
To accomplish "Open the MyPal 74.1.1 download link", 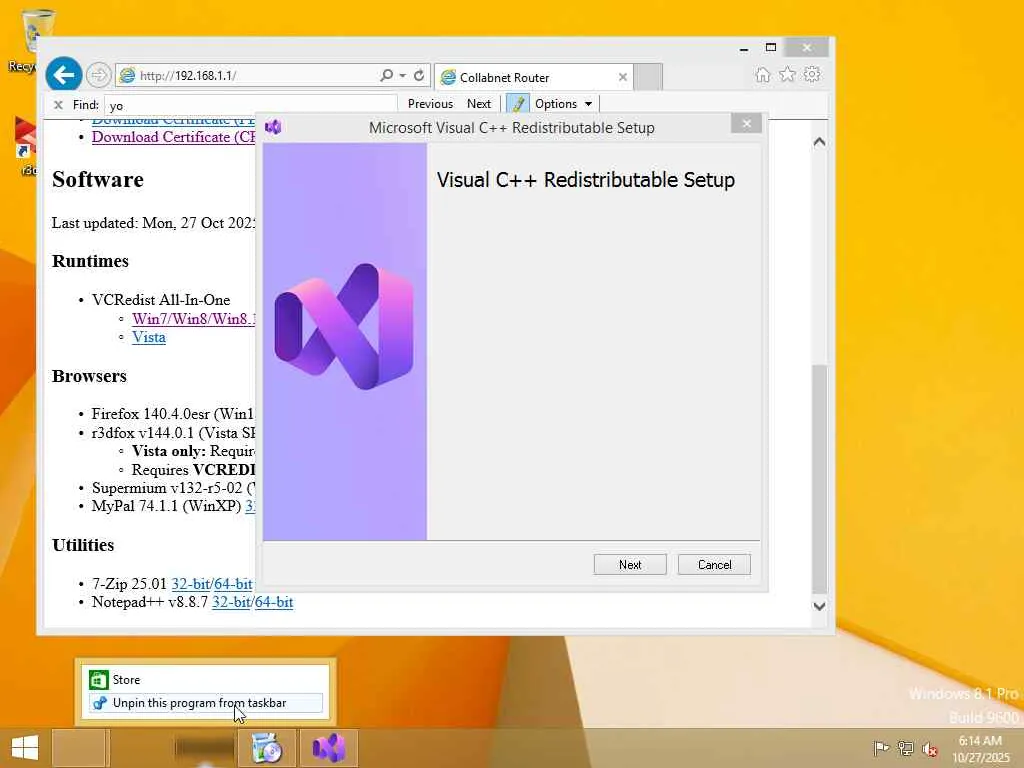I will click(250, 506).
